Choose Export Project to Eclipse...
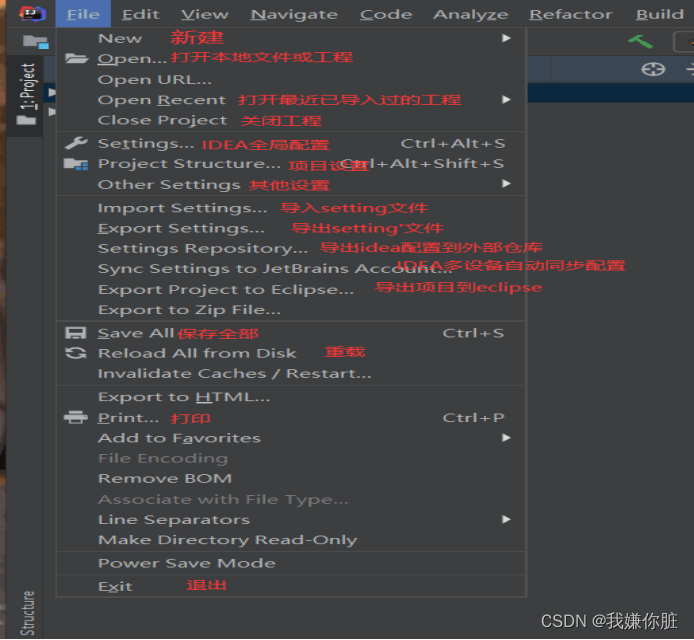 click(291, 289)
